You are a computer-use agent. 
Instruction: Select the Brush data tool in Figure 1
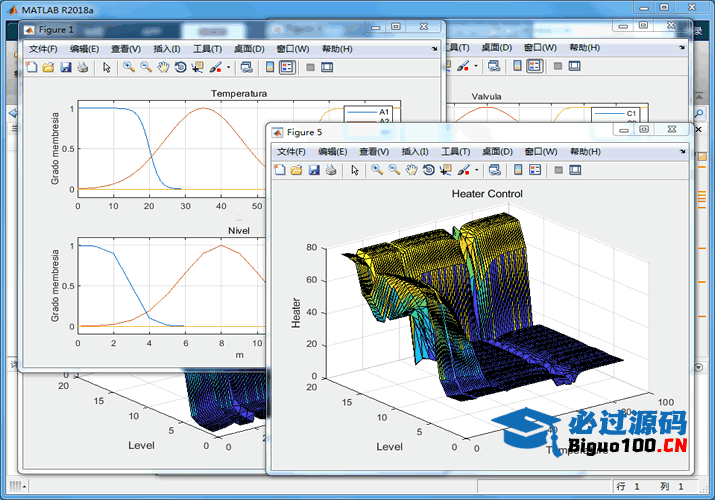(x=215, y=67)
